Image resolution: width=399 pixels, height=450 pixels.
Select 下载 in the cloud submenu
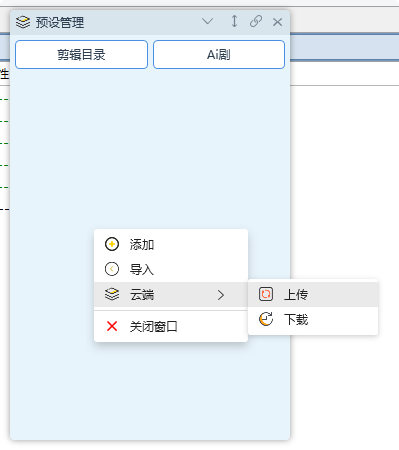click(x=313, y=319)
